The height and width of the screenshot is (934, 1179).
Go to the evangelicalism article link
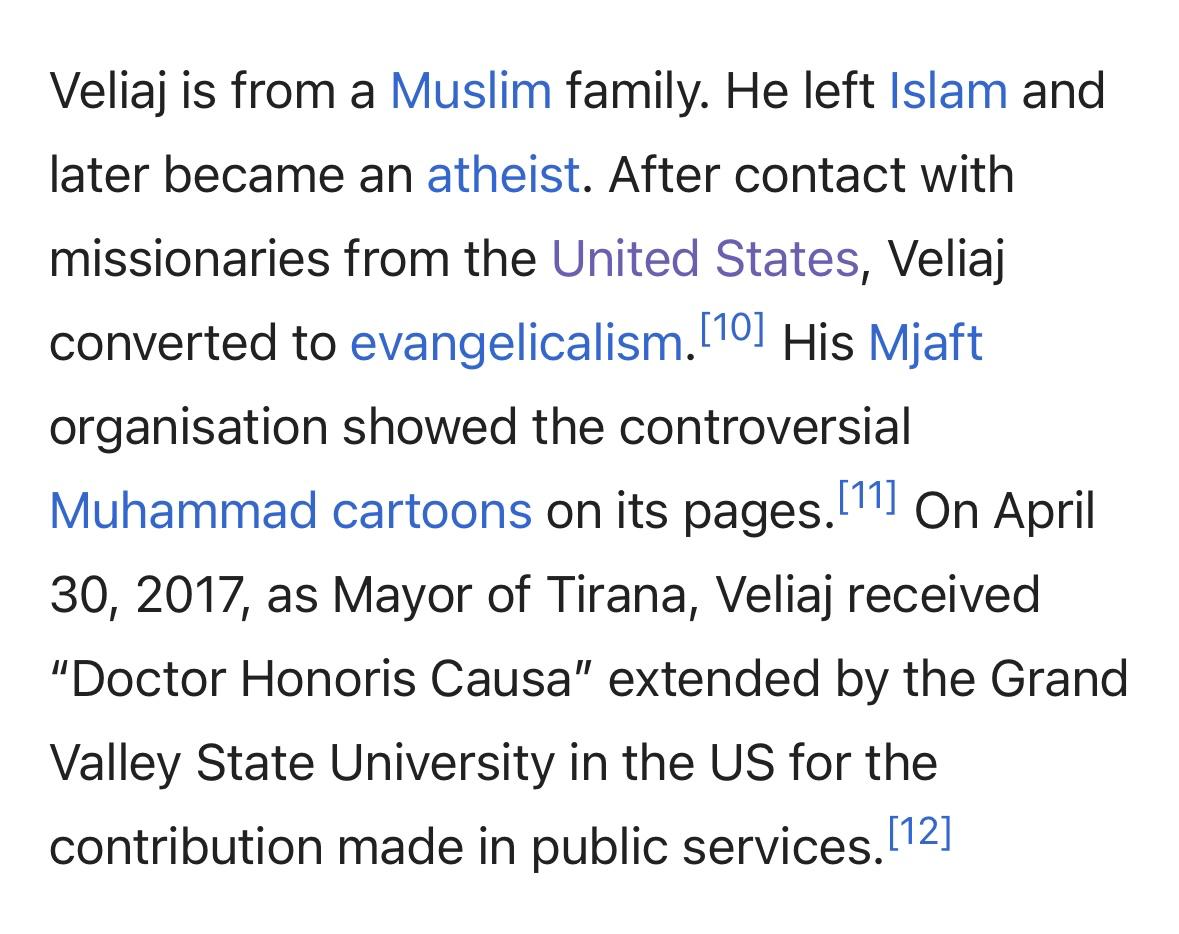516,343
